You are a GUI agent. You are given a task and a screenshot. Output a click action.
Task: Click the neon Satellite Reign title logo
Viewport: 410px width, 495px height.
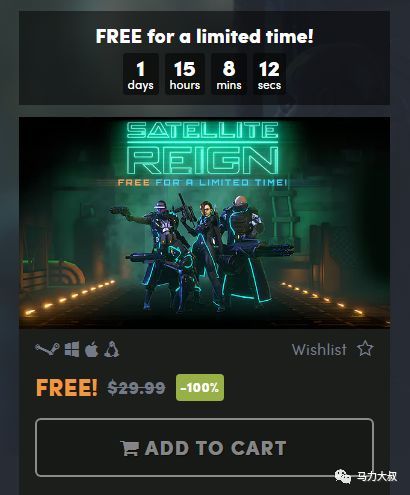tap(203, 148)
